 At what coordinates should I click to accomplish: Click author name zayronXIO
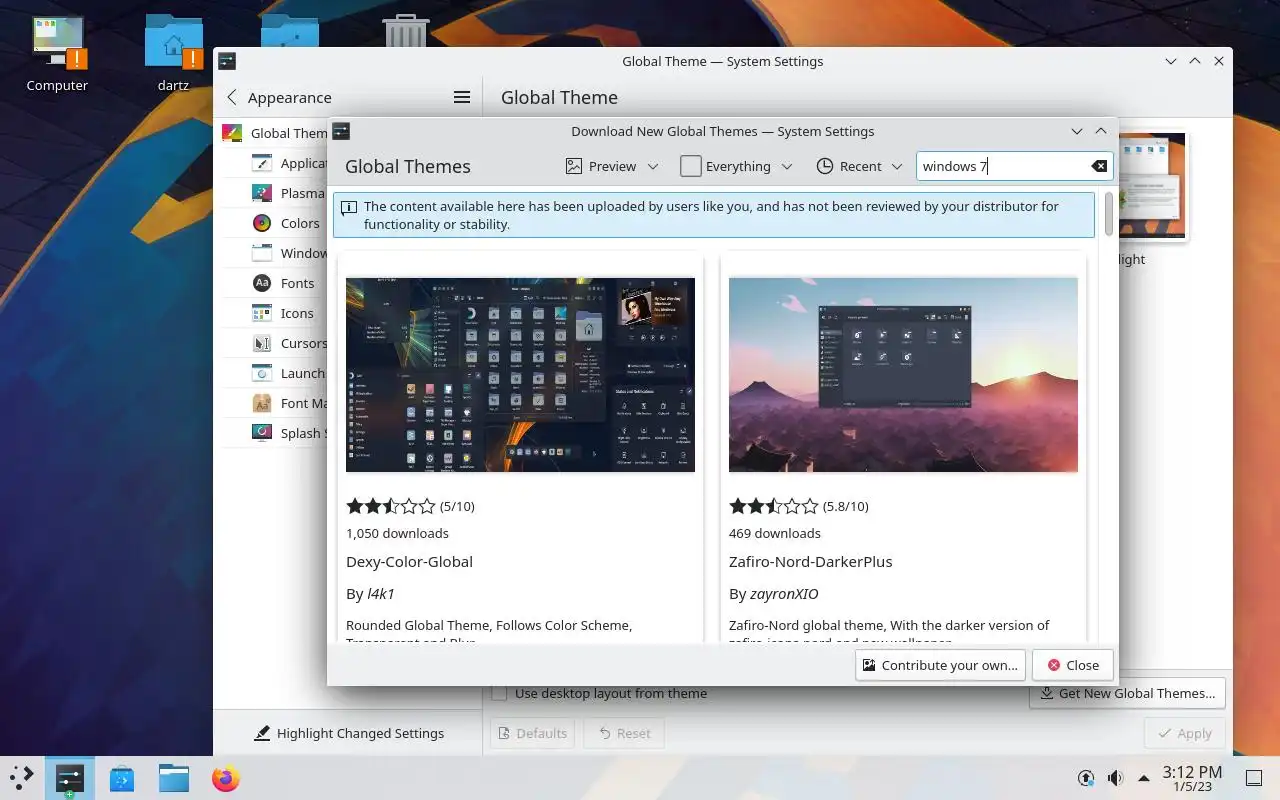[784, 593]
